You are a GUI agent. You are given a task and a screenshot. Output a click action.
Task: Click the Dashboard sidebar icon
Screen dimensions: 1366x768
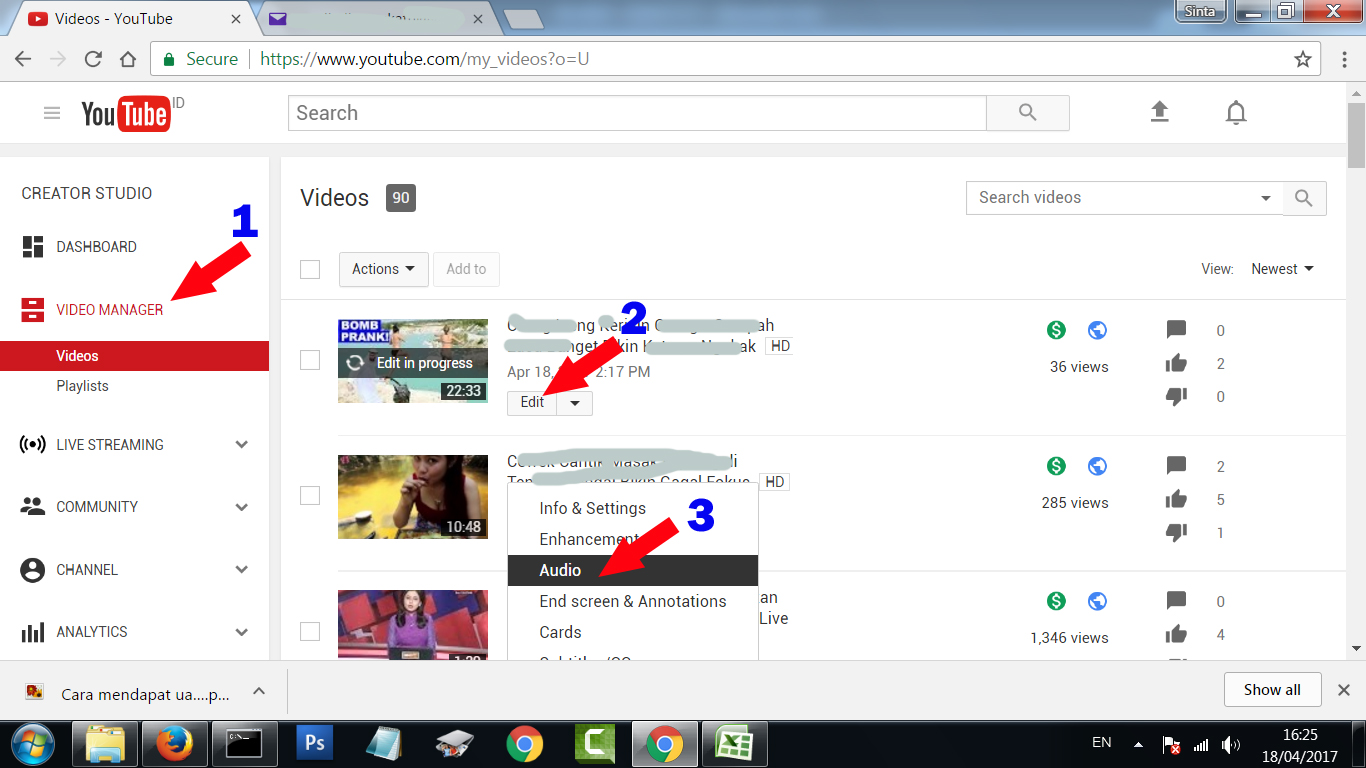click(x=33, y=247)
